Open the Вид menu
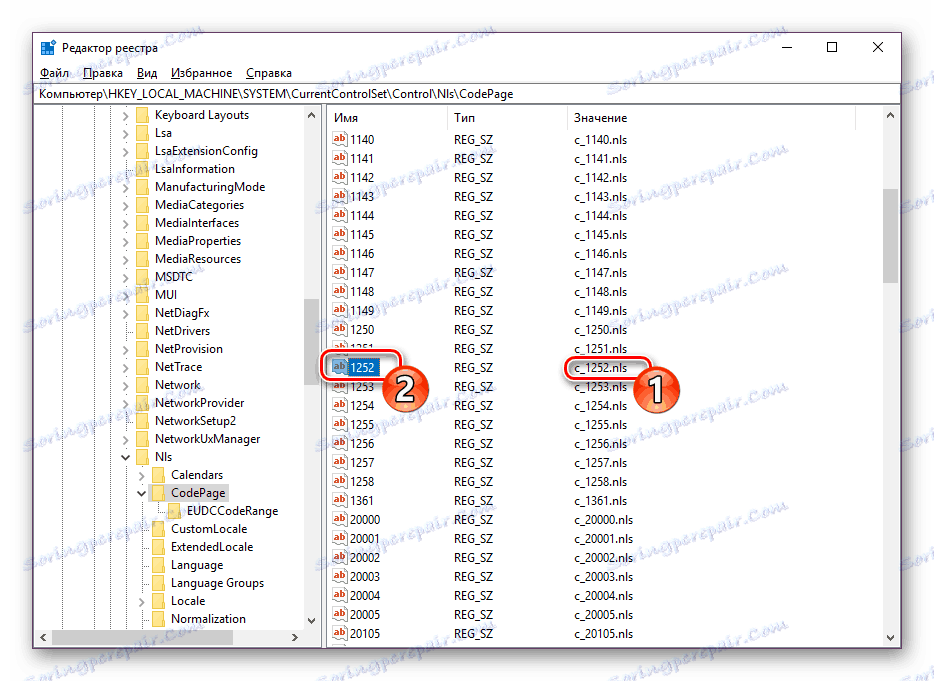Screen dimensions: 934x681 pos(147,73)
